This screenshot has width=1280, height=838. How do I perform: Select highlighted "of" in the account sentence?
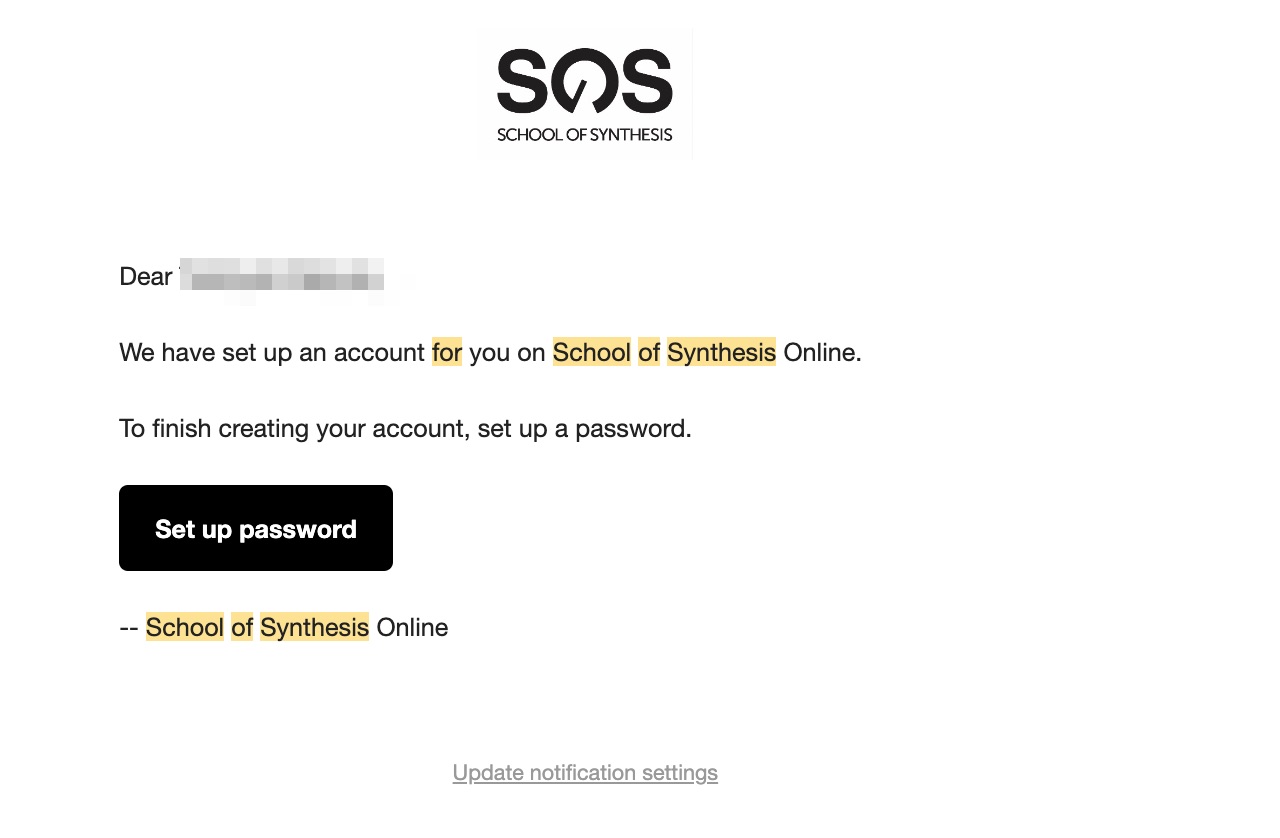click(649, 353)
